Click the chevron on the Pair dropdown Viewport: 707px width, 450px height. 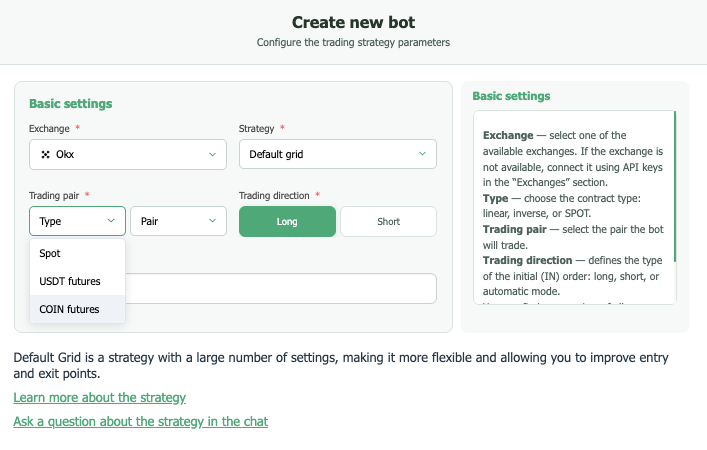(x=212, y=221)
